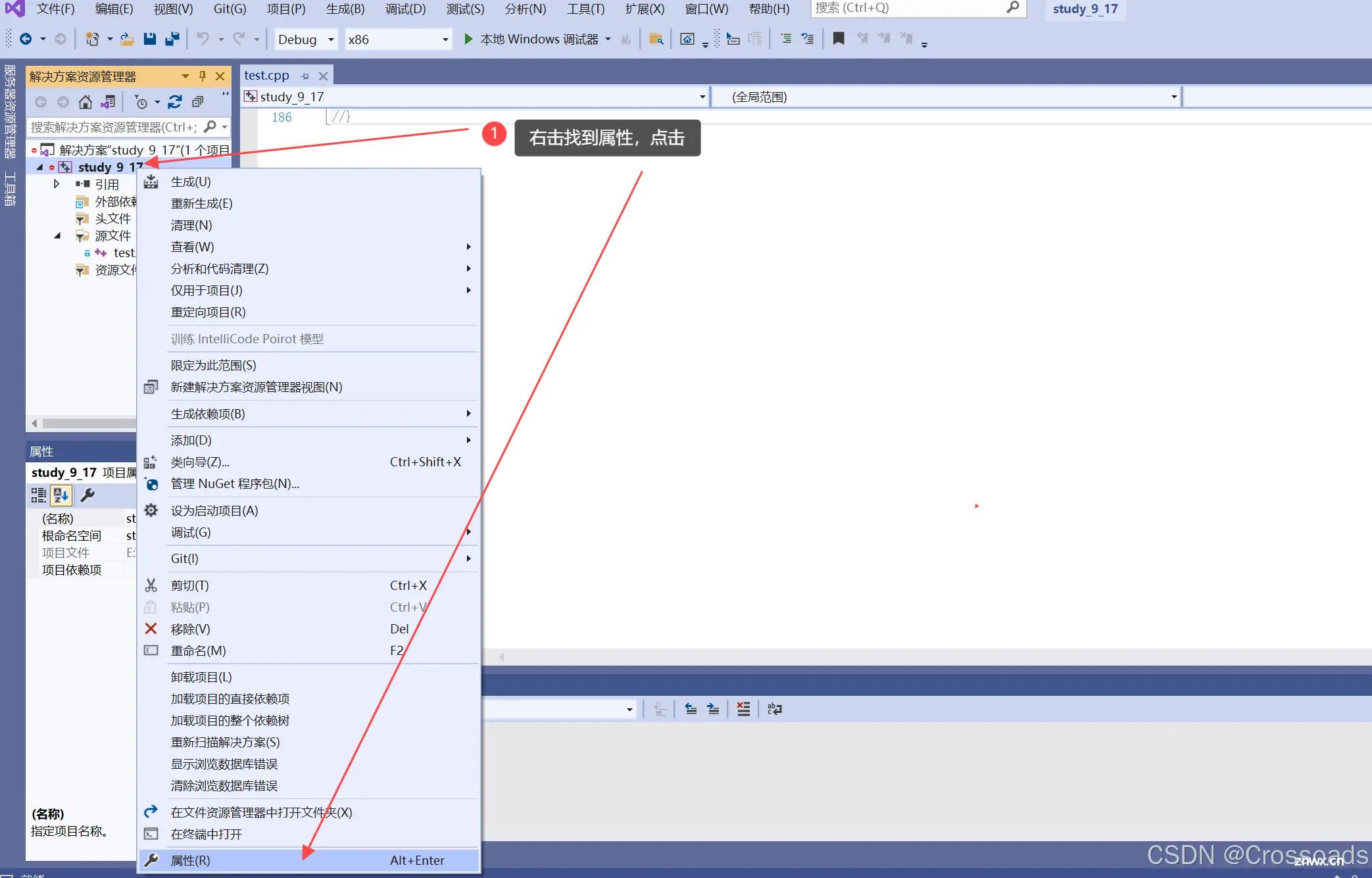
Task: Open debugger target dropdown arrow
Action: tap(608, 39)
